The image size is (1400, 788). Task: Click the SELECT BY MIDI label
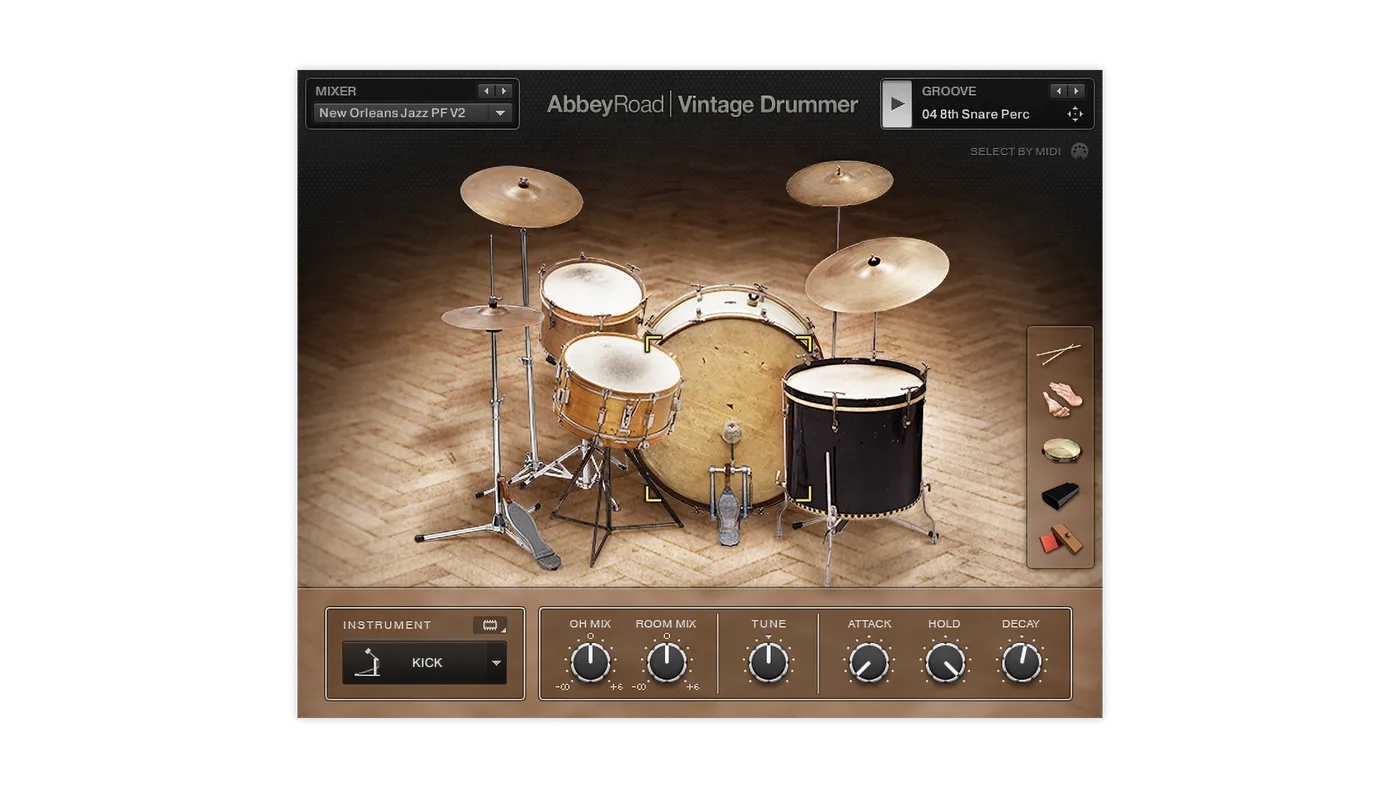pyautogui.click(x=1015, y=151)
